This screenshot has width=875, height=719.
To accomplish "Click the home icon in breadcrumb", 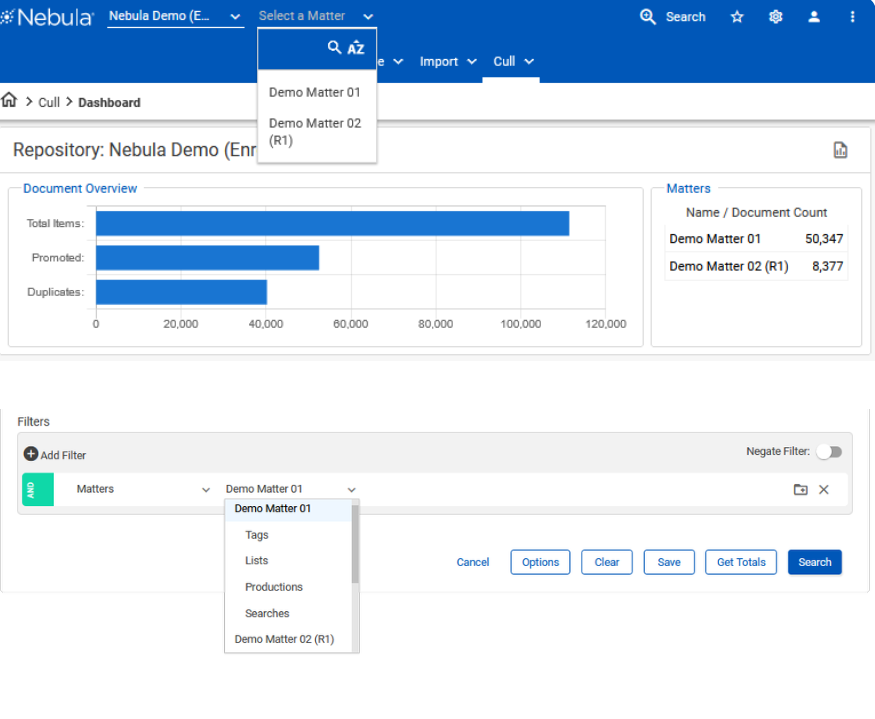I will [10, 101].
